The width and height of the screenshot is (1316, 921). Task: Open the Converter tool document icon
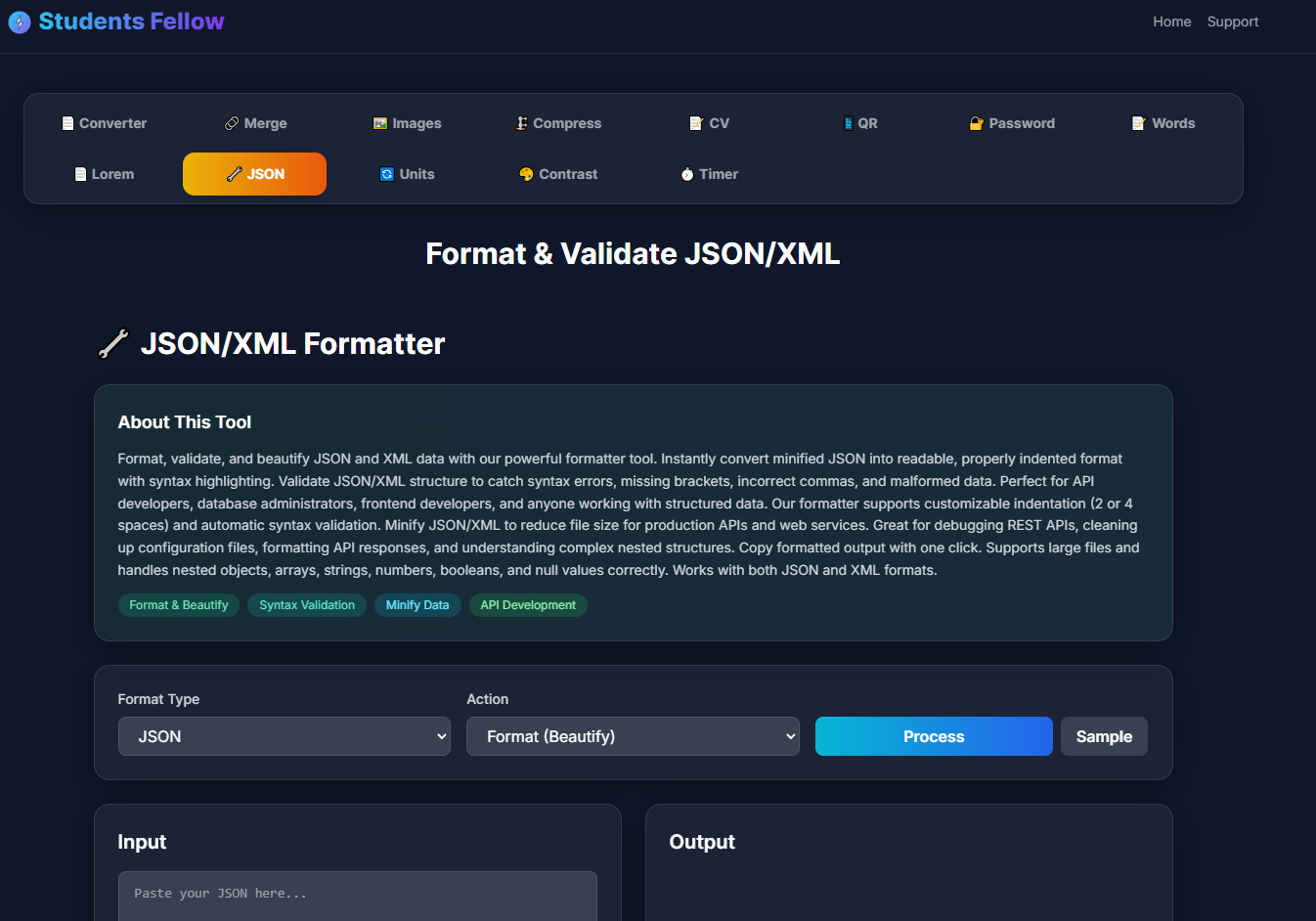[67, 123]
